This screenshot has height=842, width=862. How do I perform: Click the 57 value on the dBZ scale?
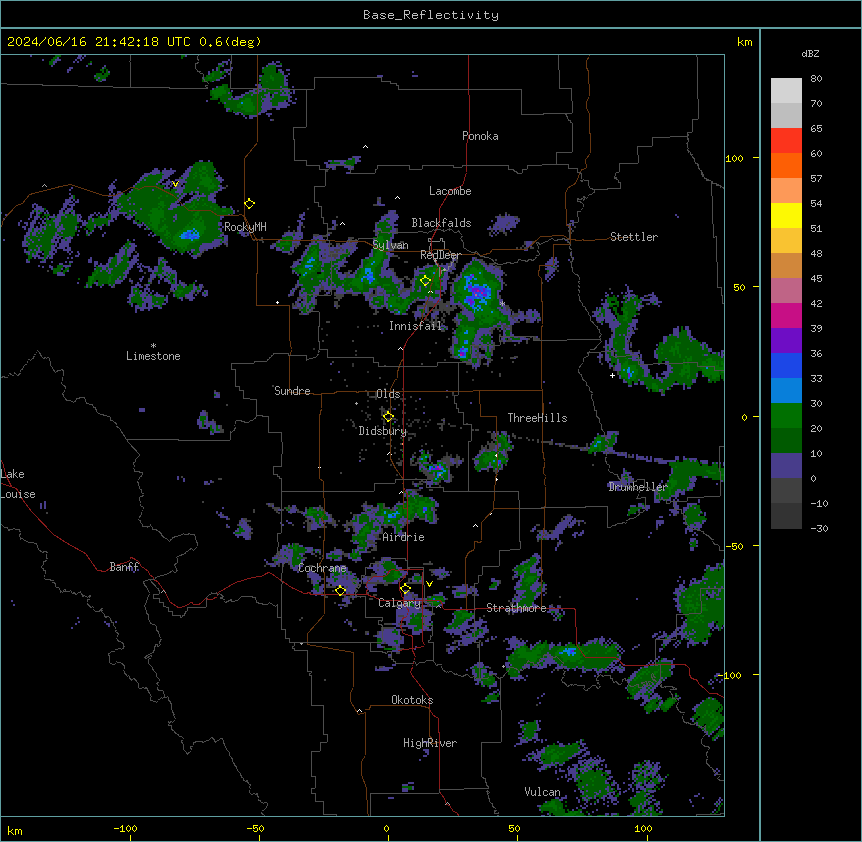816,179
